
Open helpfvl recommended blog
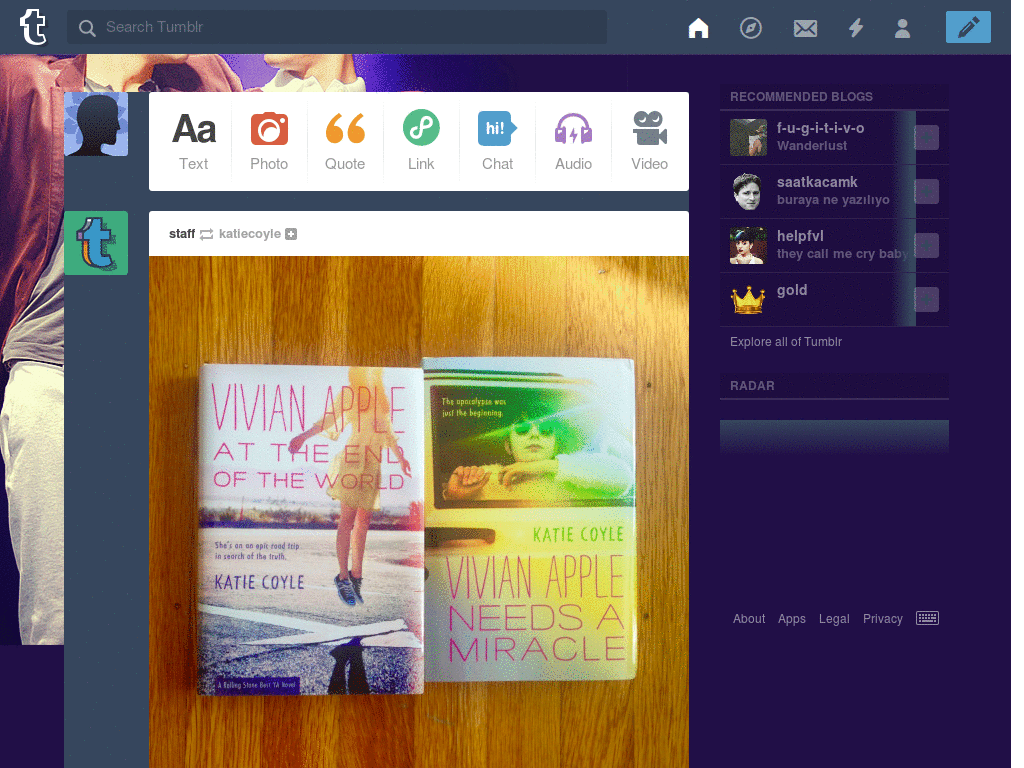pos(800,236)
